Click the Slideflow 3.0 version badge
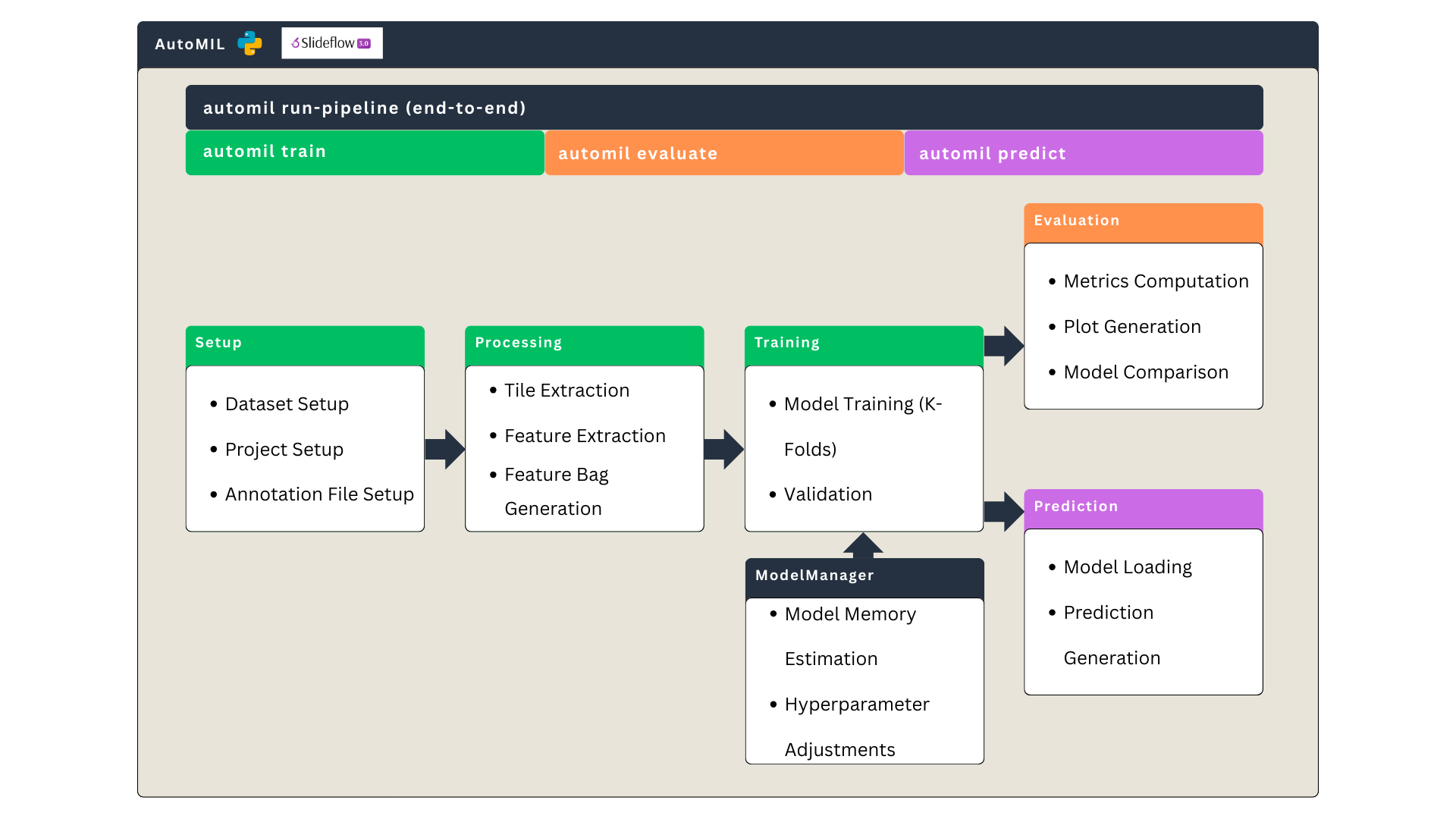 coord(364,43)
